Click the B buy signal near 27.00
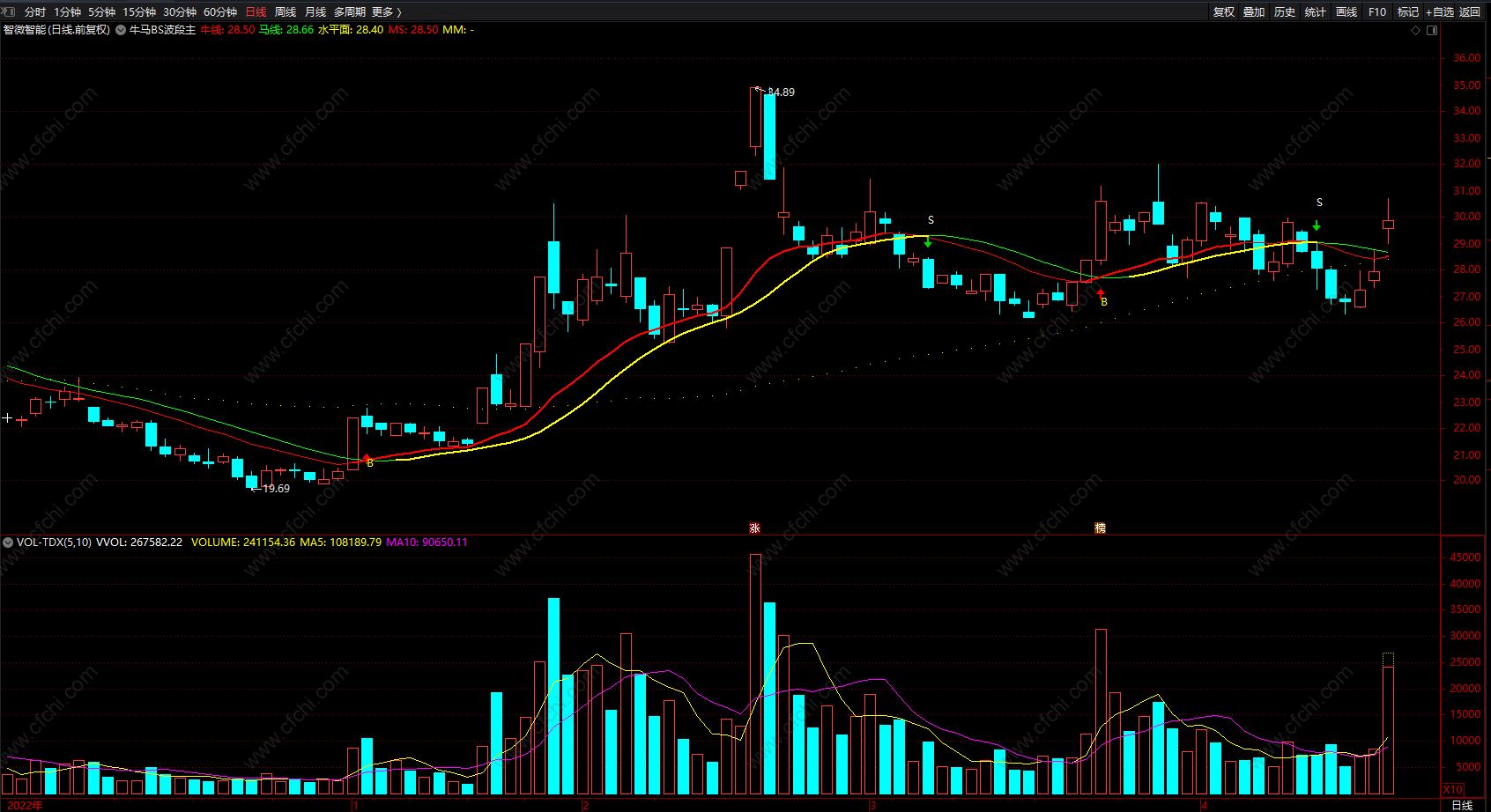Image resolution: width=1491 pixels, height=812 pixels. pyautogui.click(x=1104, y=302)
